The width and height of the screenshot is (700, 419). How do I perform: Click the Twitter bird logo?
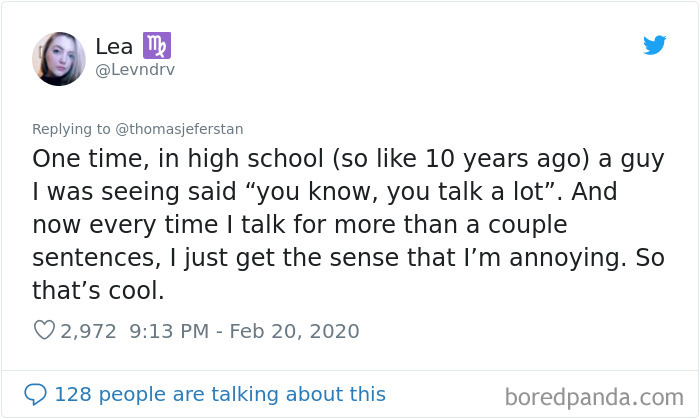pyautogui.click(x=654, y=45)
